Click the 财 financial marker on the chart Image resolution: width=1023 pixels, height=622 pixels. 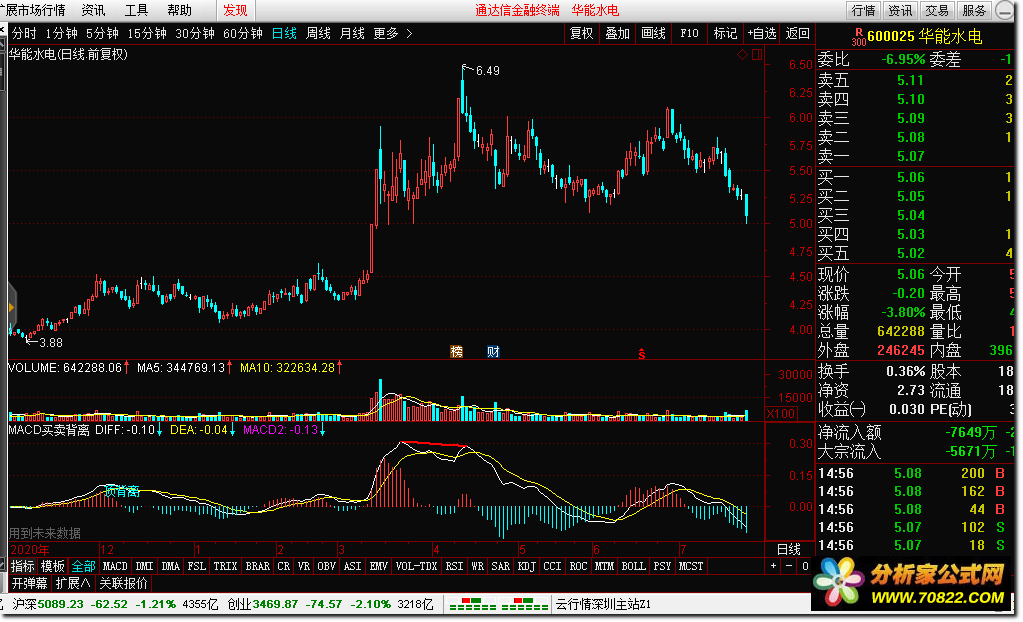click(x=493, y=352)
